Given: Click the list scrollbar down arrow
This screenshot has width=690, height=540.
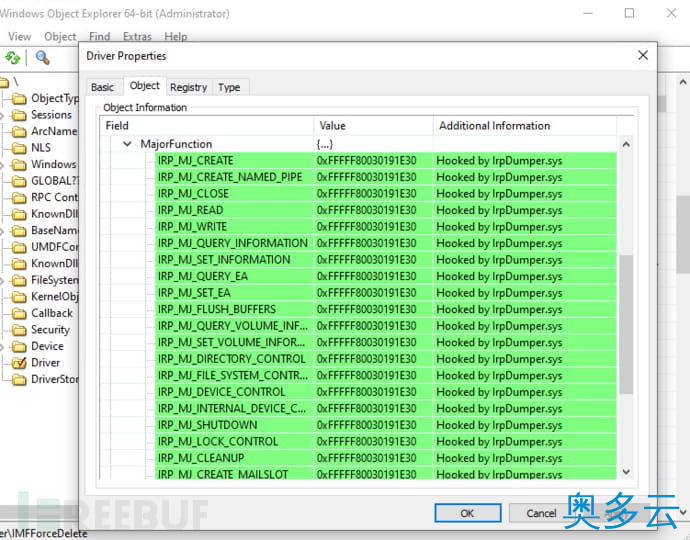Looking at the screenshot, I should coord(626,472).
